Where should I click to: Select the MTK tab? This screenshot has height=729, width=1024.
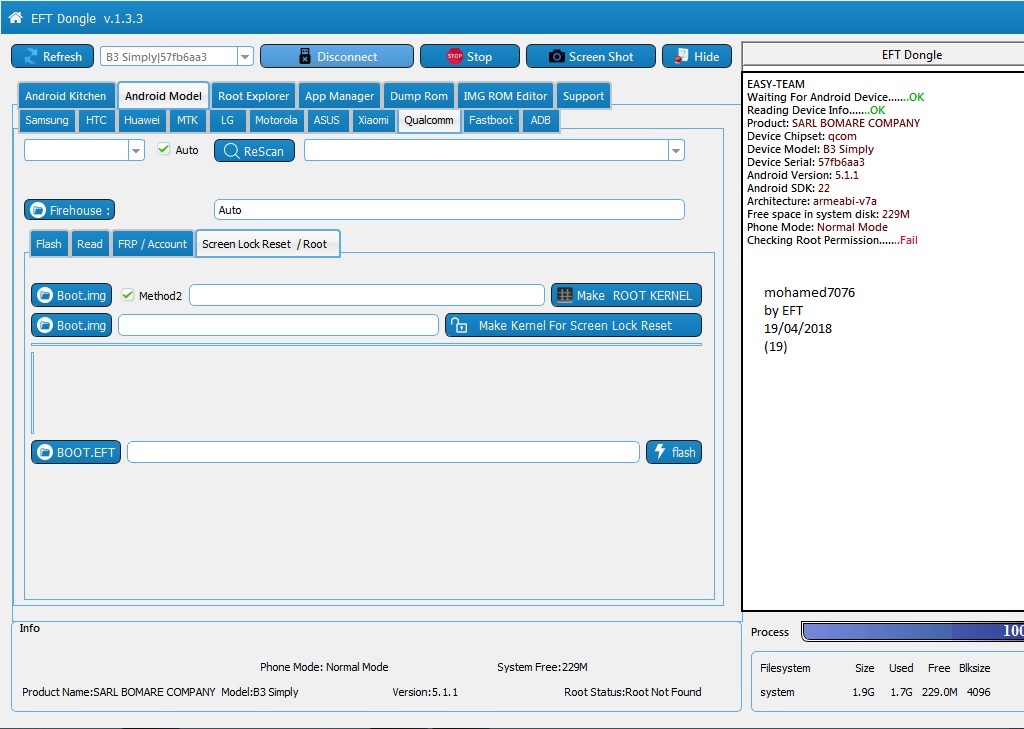coord(187,120)
